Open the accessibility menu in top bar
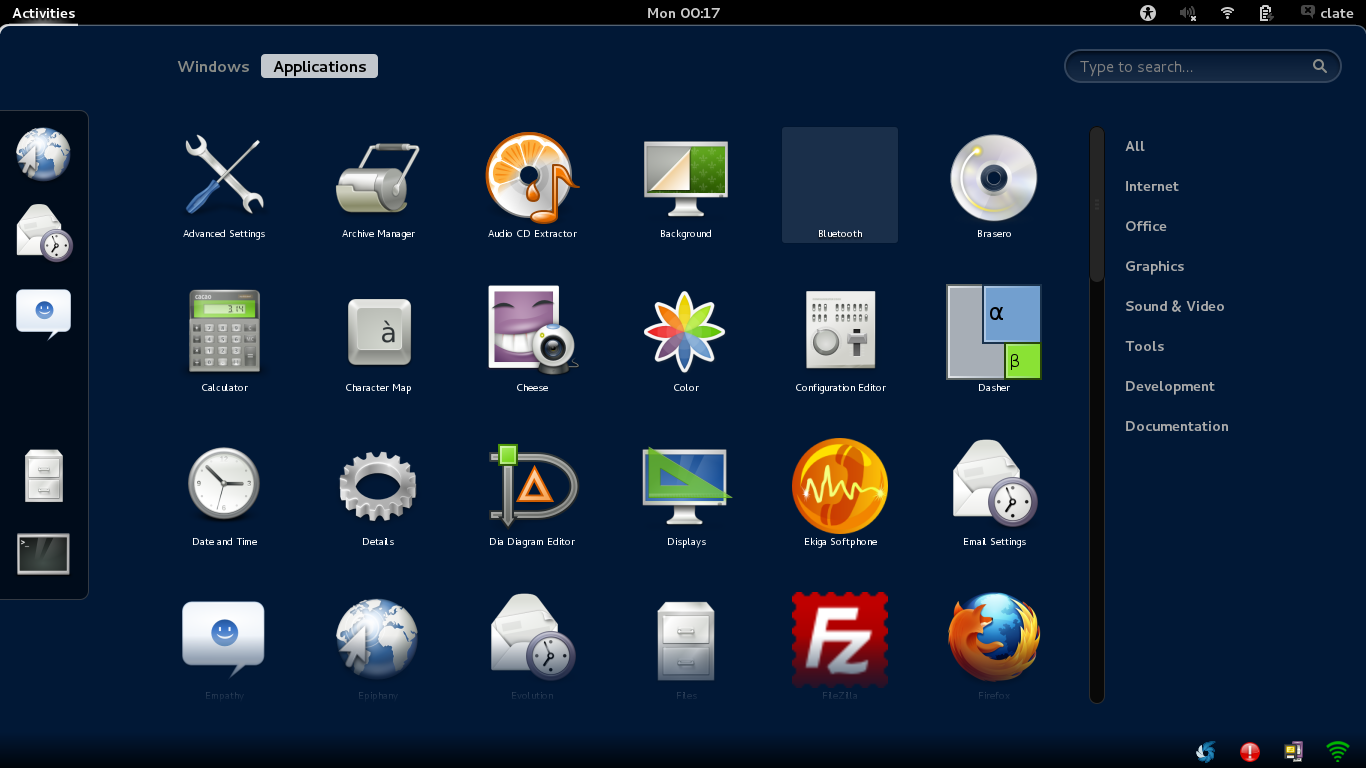This screenshot has width=1366, height=768. click(1147, 13)
